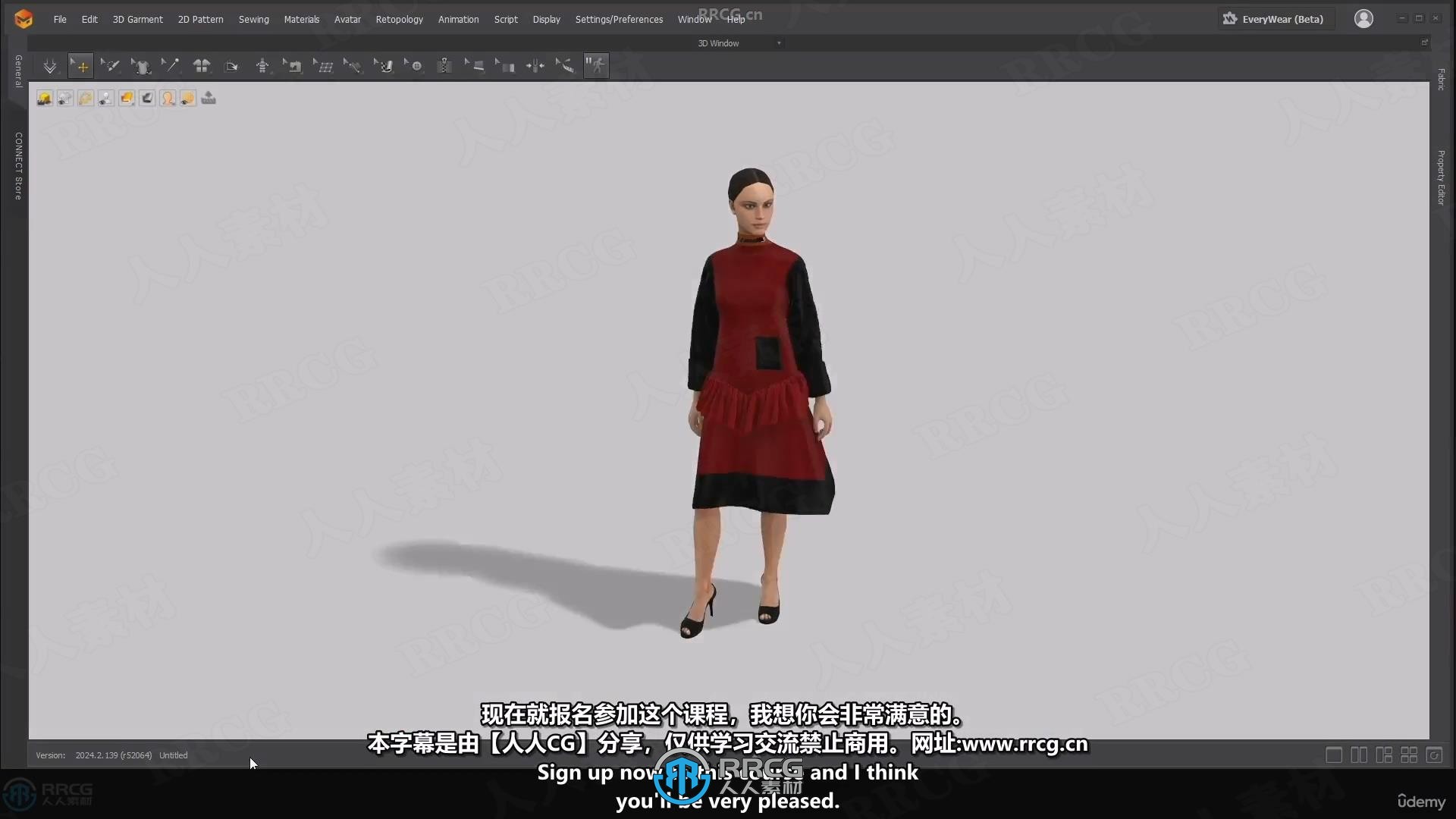
Task: Pick the checkered graphic transform tool
Action: tap(384, 66)
